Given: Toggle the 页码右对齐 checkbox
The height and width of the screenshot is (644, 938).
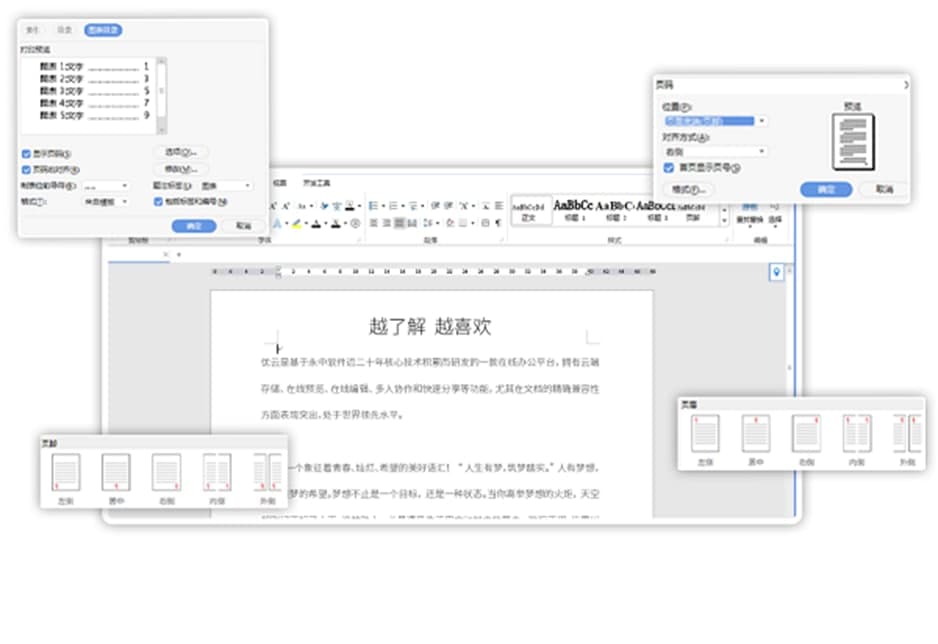Looking at the screenshot, I should tap(25, 170).
